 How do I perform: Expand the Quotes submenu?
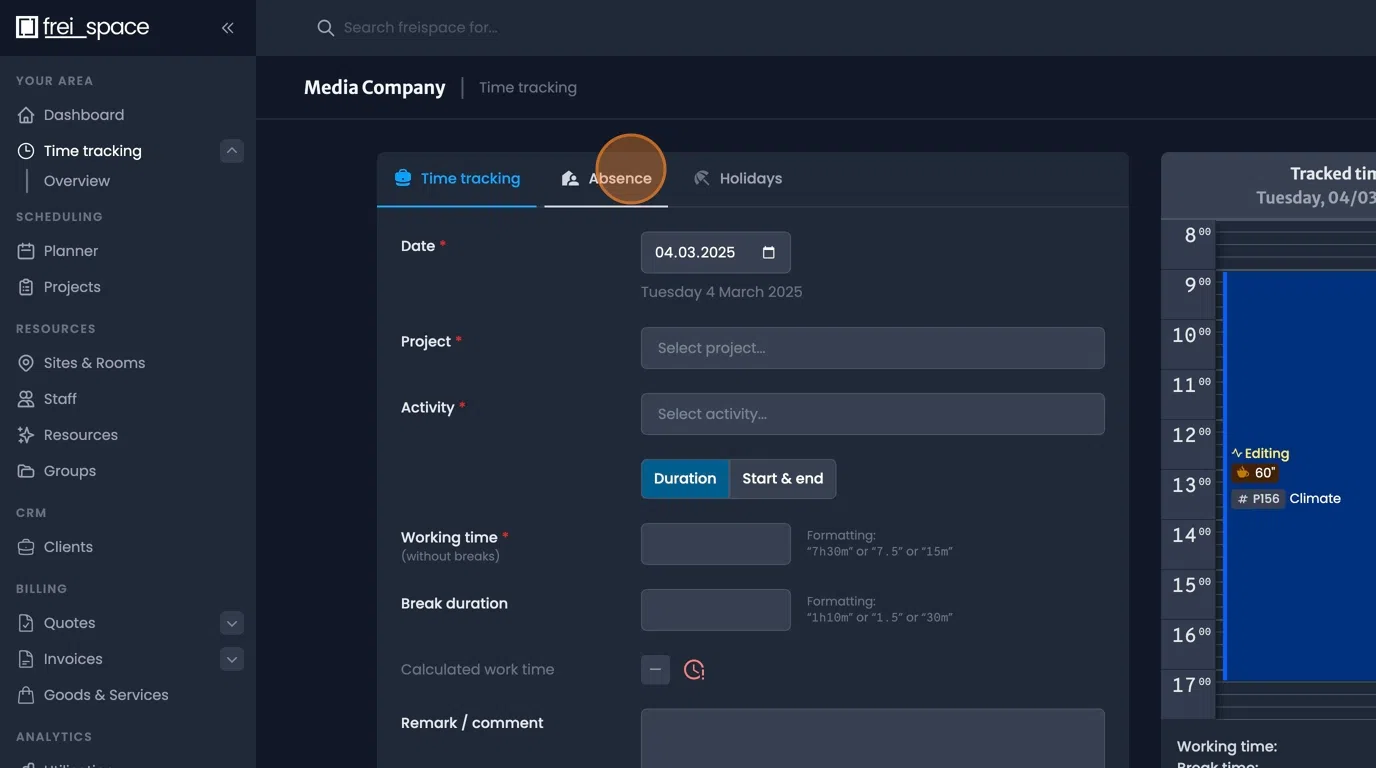click(x=231, y=623)
